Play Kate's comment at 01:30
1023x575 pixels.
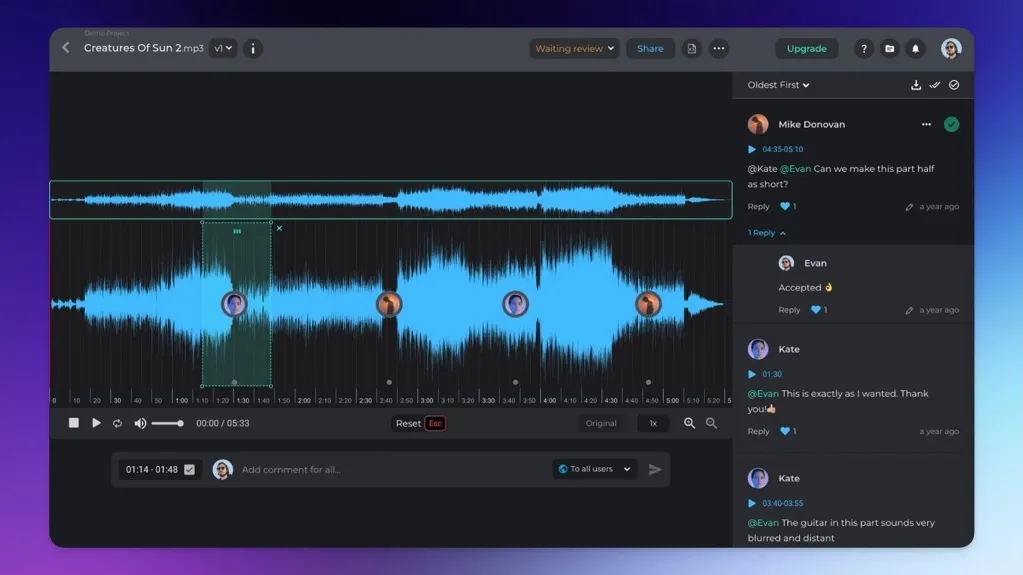click(752, 375)
